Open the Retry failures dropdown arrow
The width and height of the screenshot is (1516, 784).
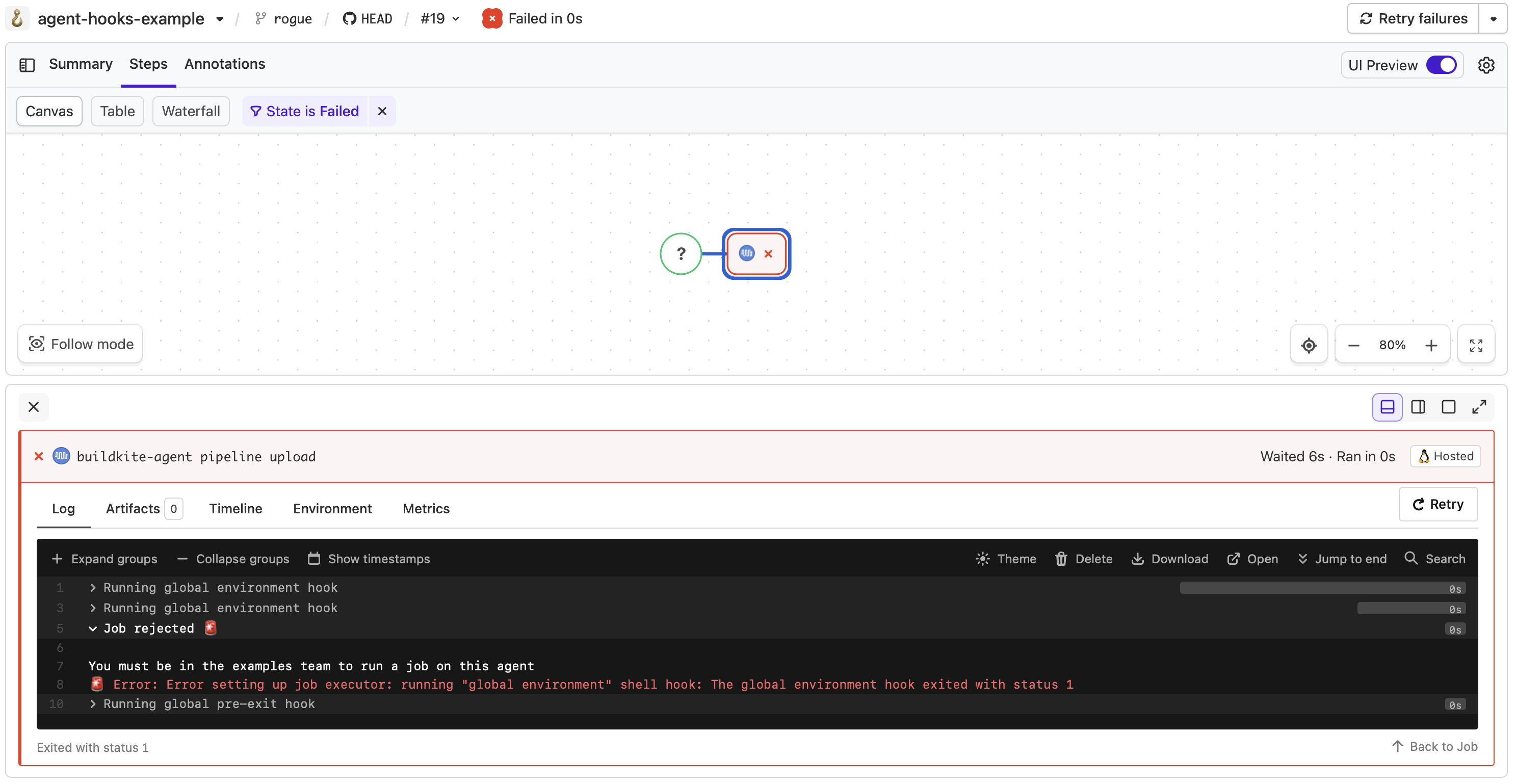[1493, 19]
